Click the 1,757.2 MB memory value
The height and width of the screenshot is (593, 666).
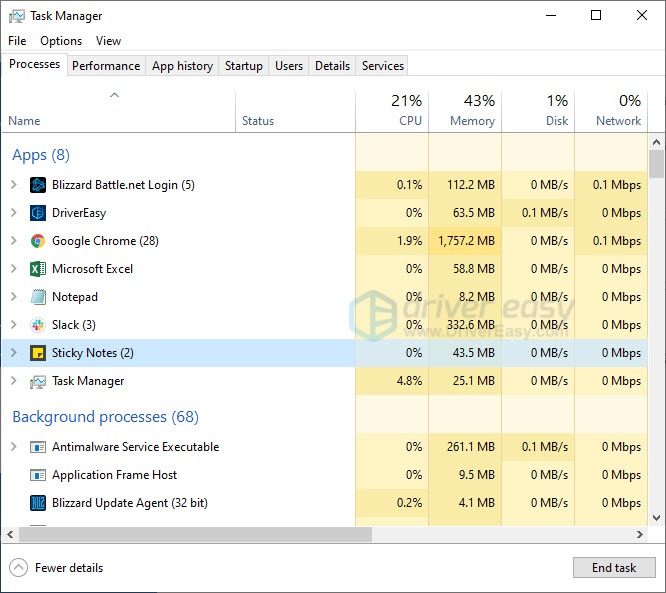pyautogui.click(x=466, y=241)
